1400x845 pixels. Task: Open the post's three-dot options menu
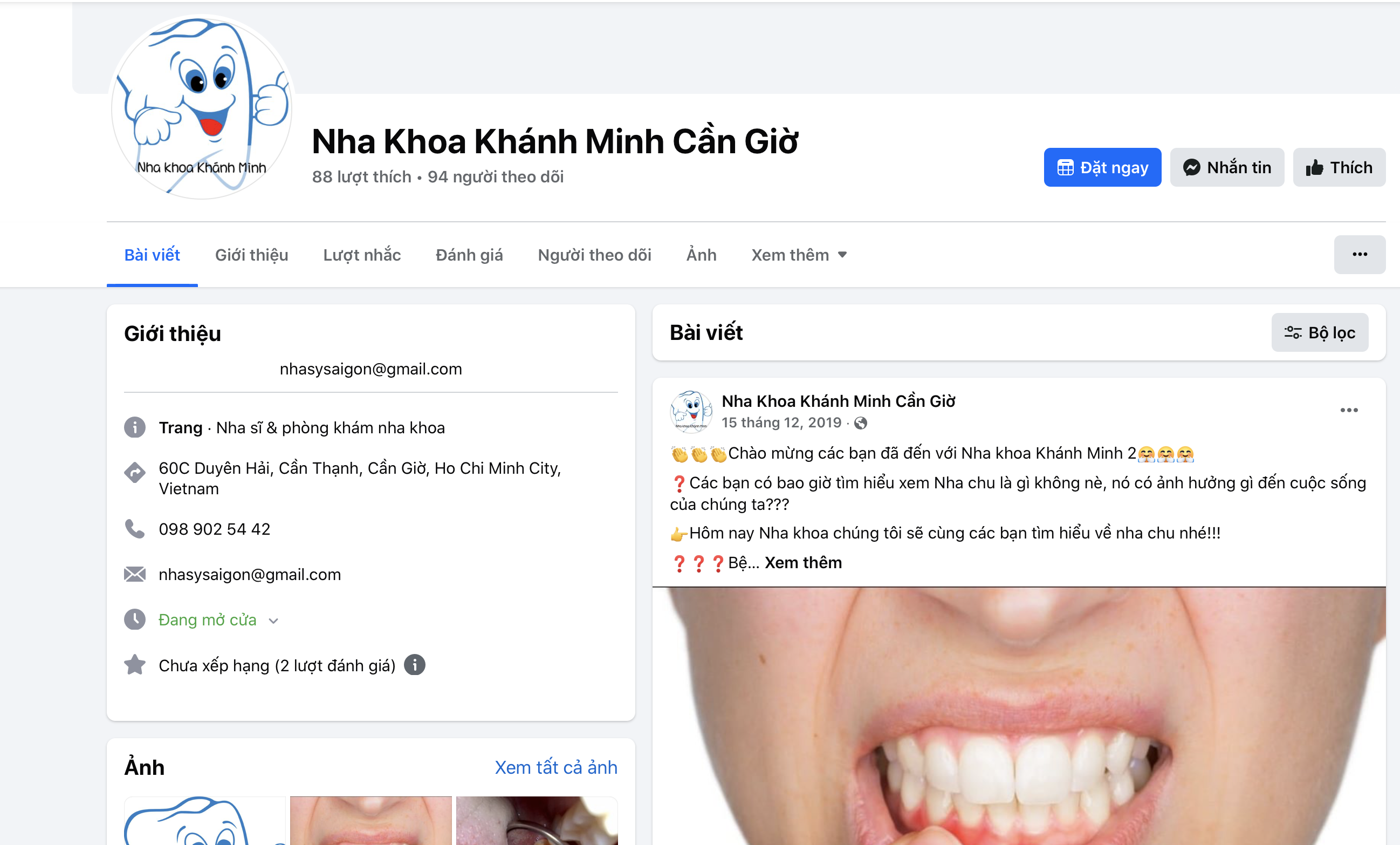(1349, 410)
